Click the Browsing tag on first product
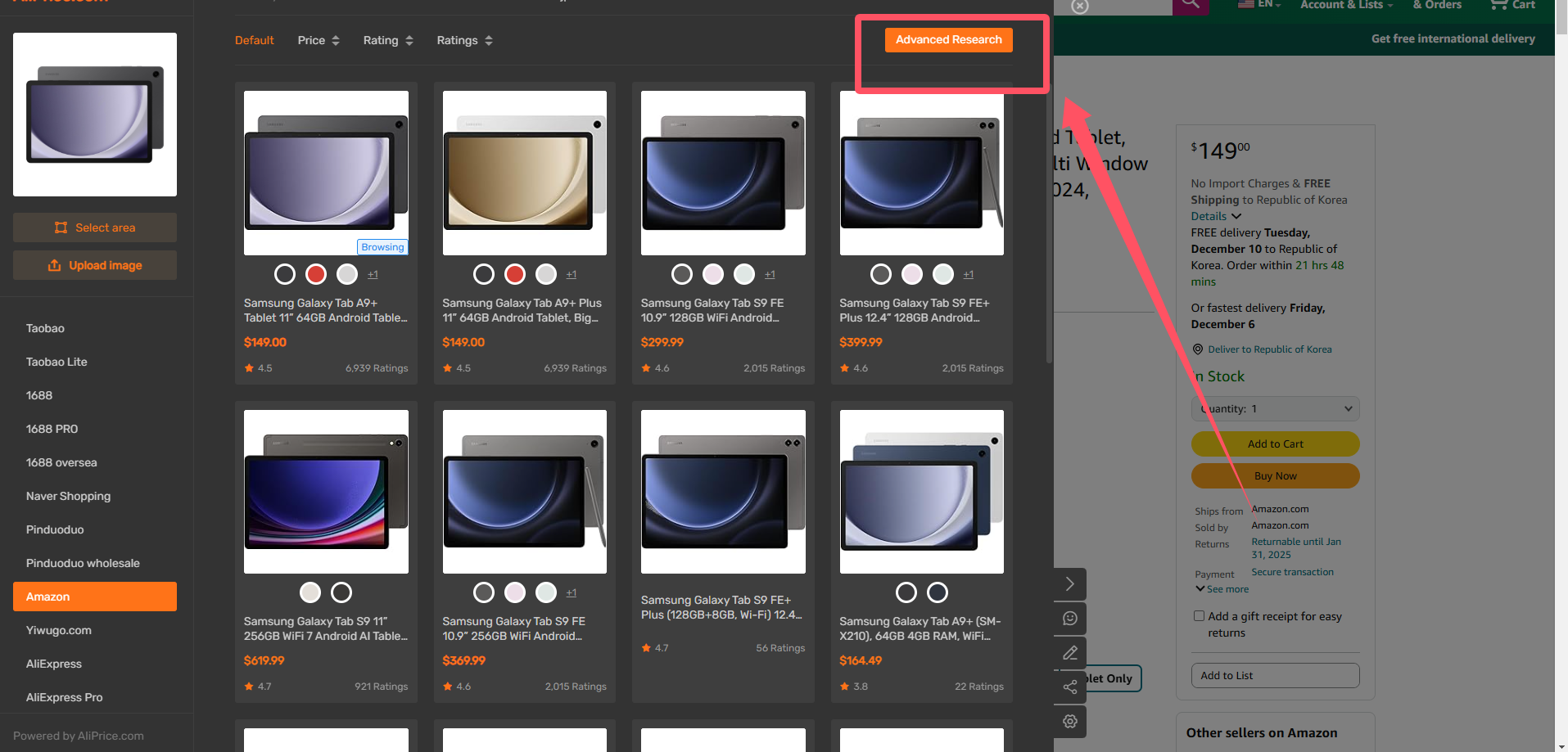 click(x=382, y=247)
